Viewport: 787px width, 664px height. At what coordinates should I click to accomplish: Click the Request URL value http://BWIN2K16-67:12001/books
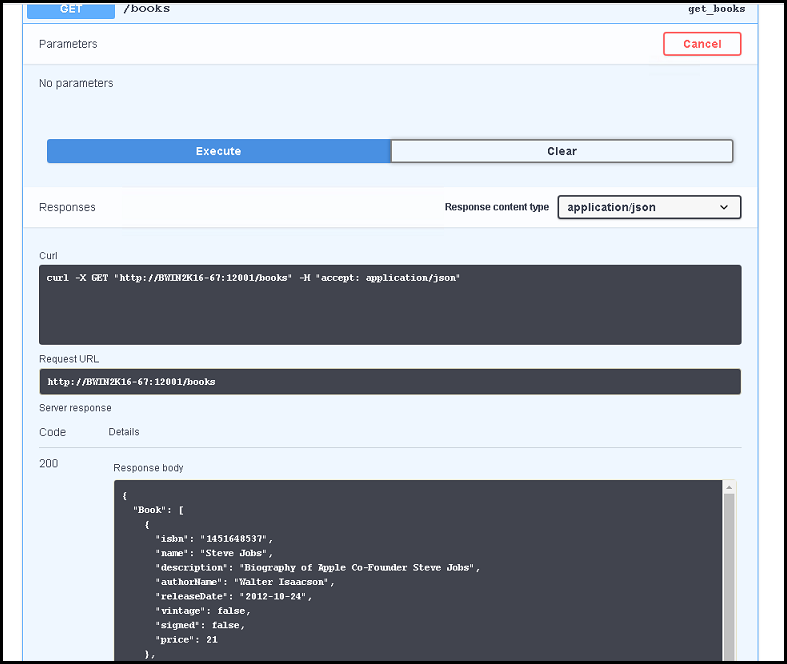pos(132,381)
